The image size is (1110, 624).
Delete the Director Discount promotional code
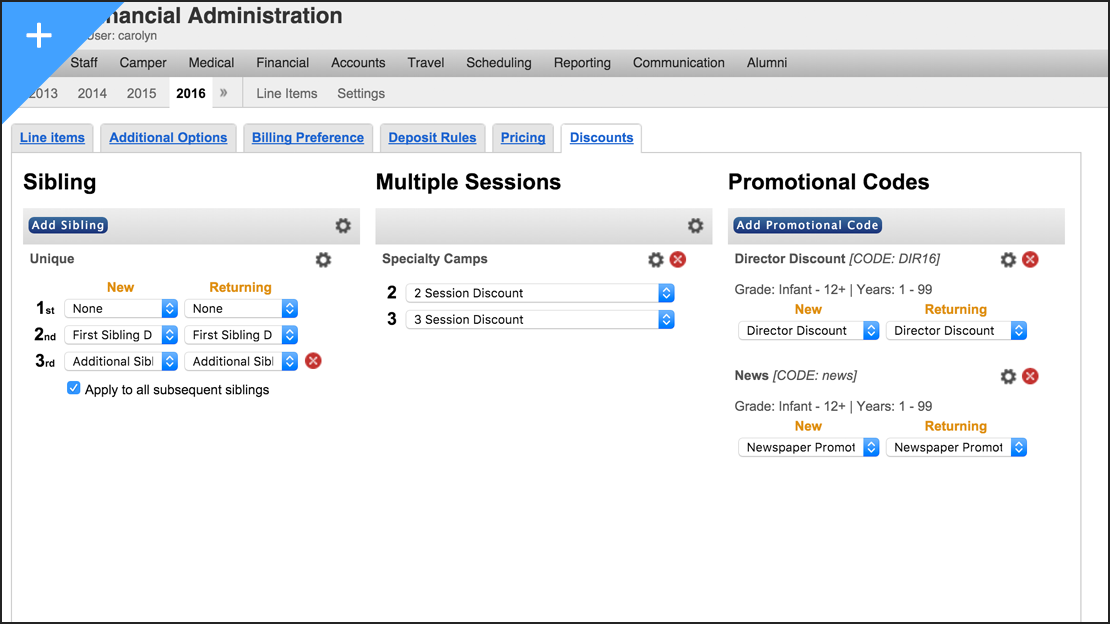[x=1030, y=259]
